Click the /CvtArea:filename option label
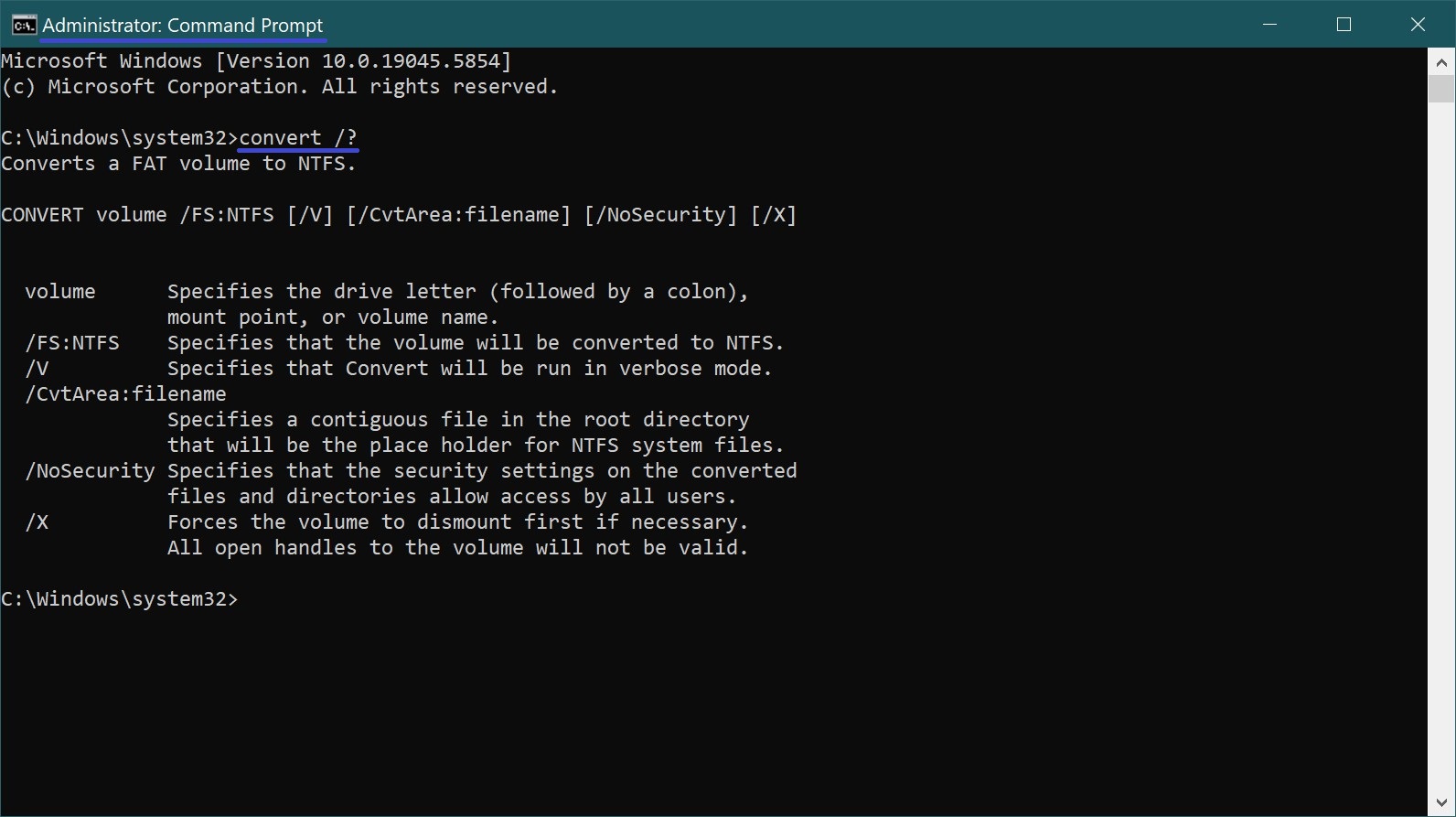Screen dimensions: 1456x817 [125, 394]
